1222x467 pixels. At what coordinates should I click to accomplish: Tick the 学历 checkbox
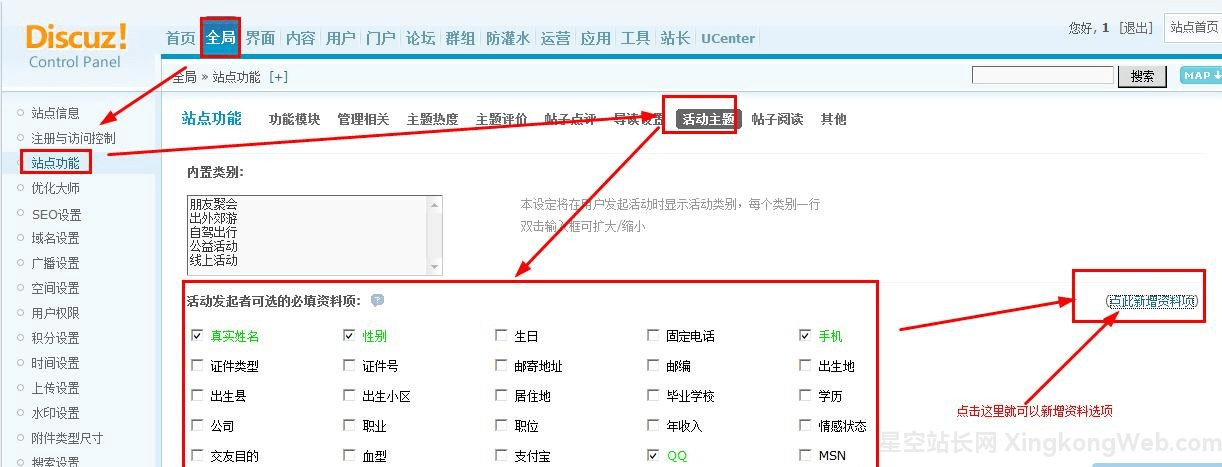[805, 396]
